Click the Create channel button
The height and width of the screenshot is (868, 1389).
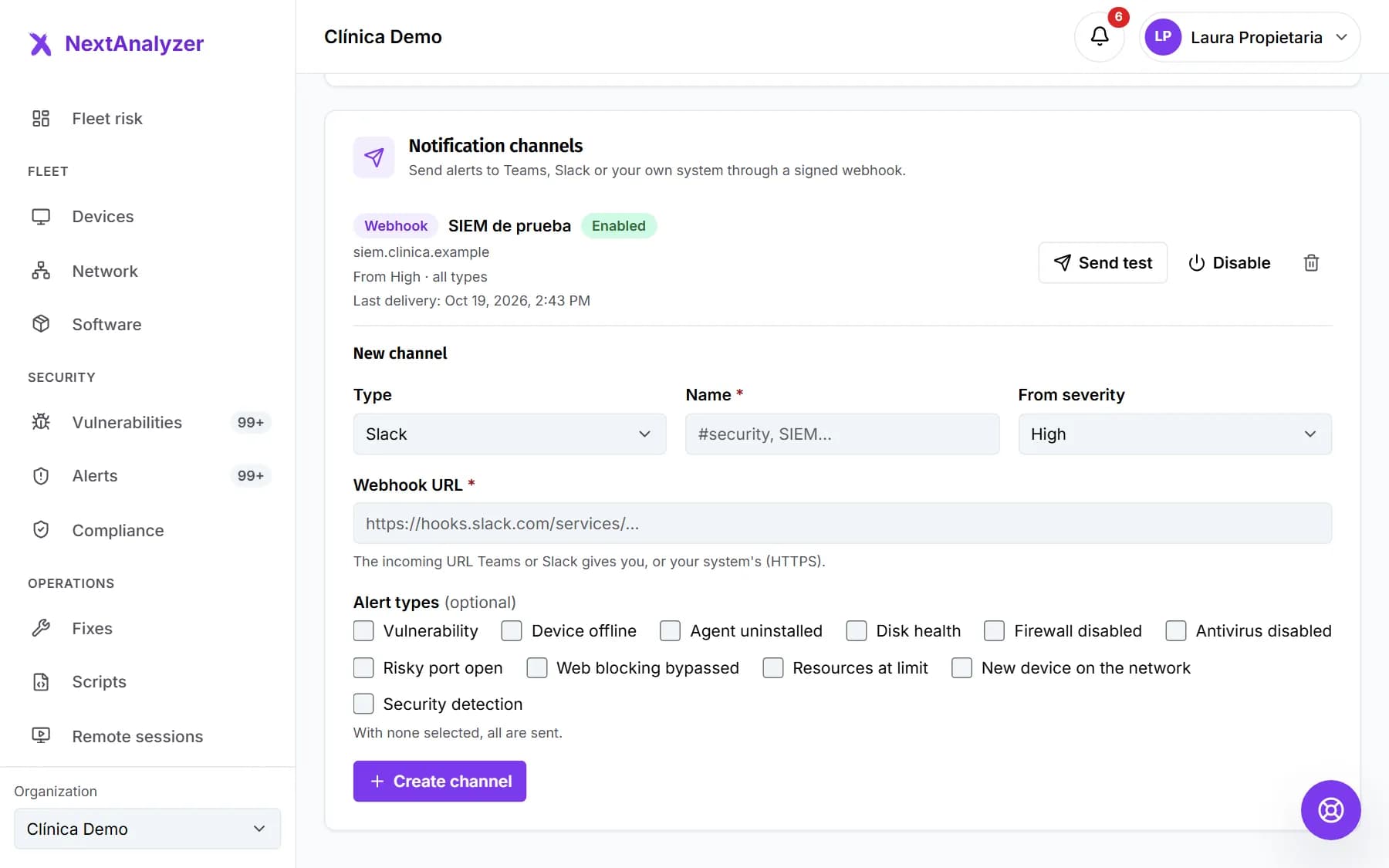tap(440, 782)
